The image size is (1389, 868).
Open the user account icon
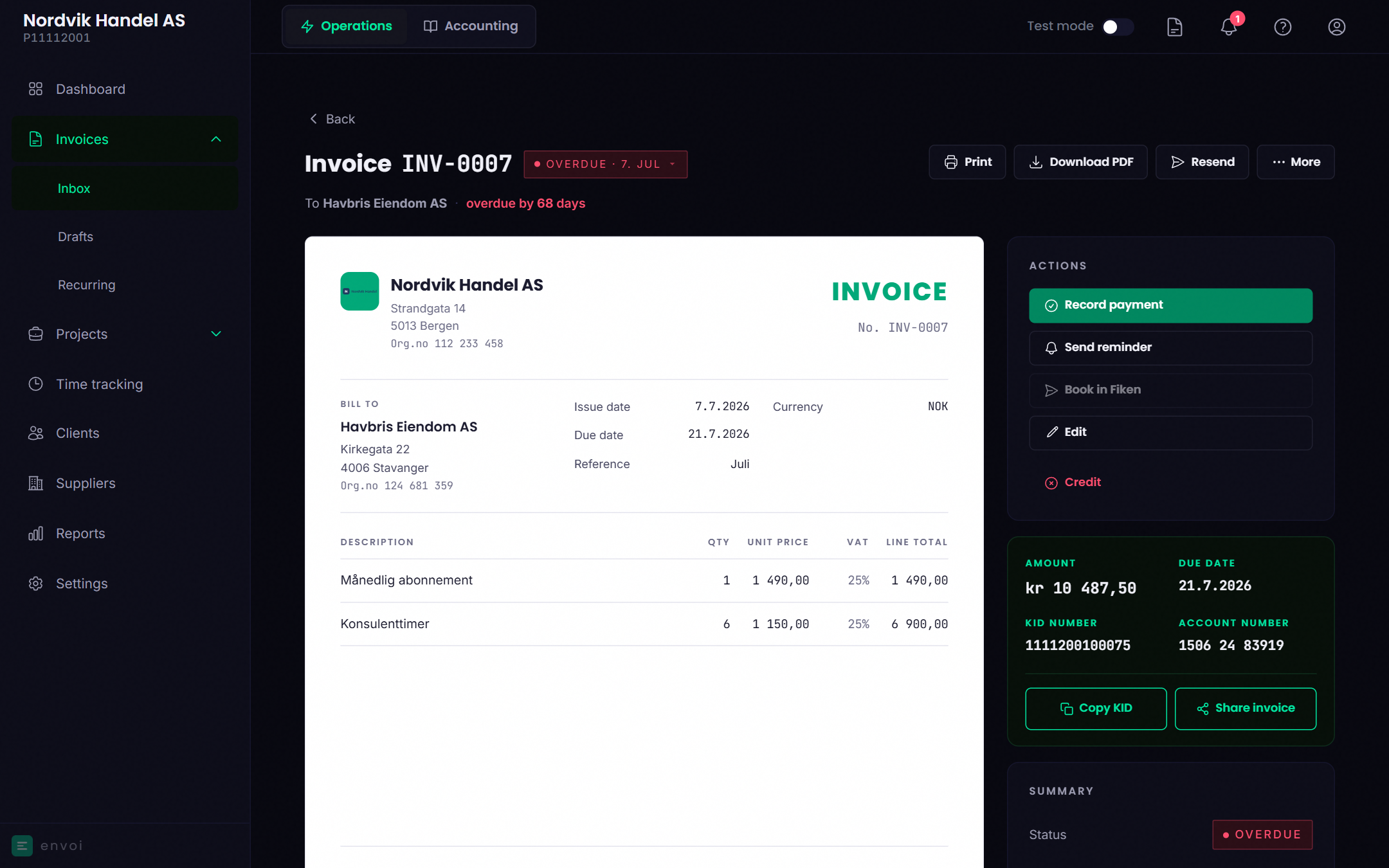1336,26
